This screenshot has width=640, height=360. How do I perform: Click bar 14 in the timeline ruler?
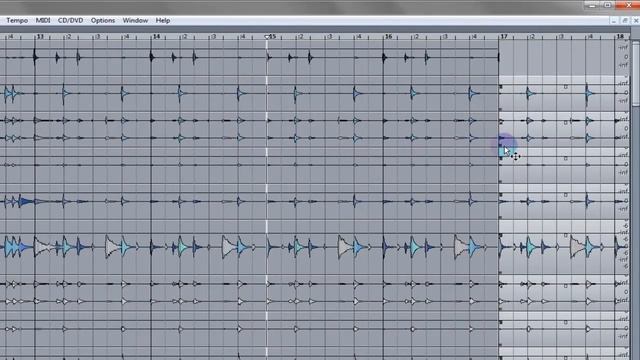click(x=156, y=36)
